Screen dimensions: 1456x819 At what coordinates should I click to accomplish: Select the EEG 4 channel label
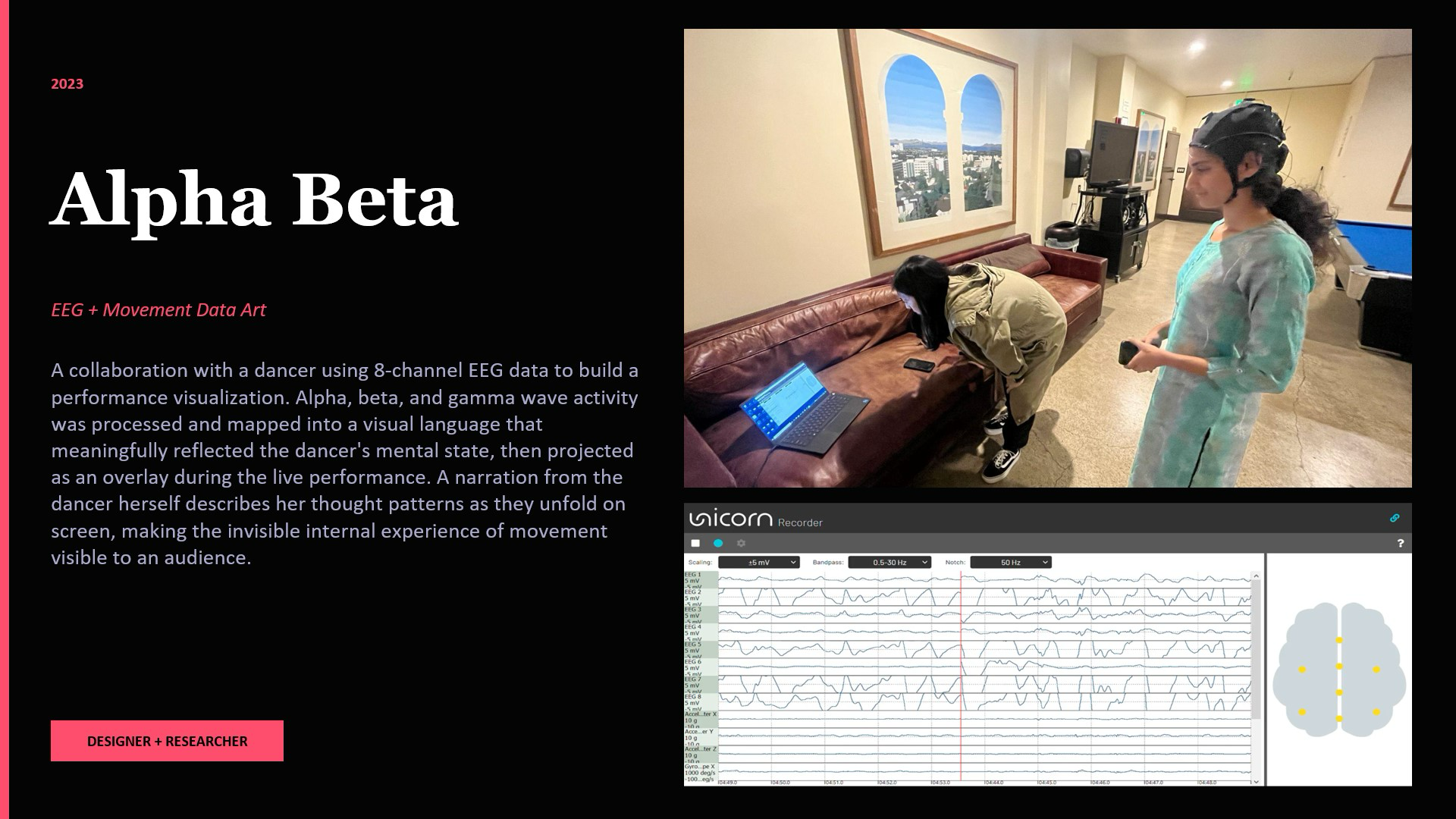(x=701, y=633)
